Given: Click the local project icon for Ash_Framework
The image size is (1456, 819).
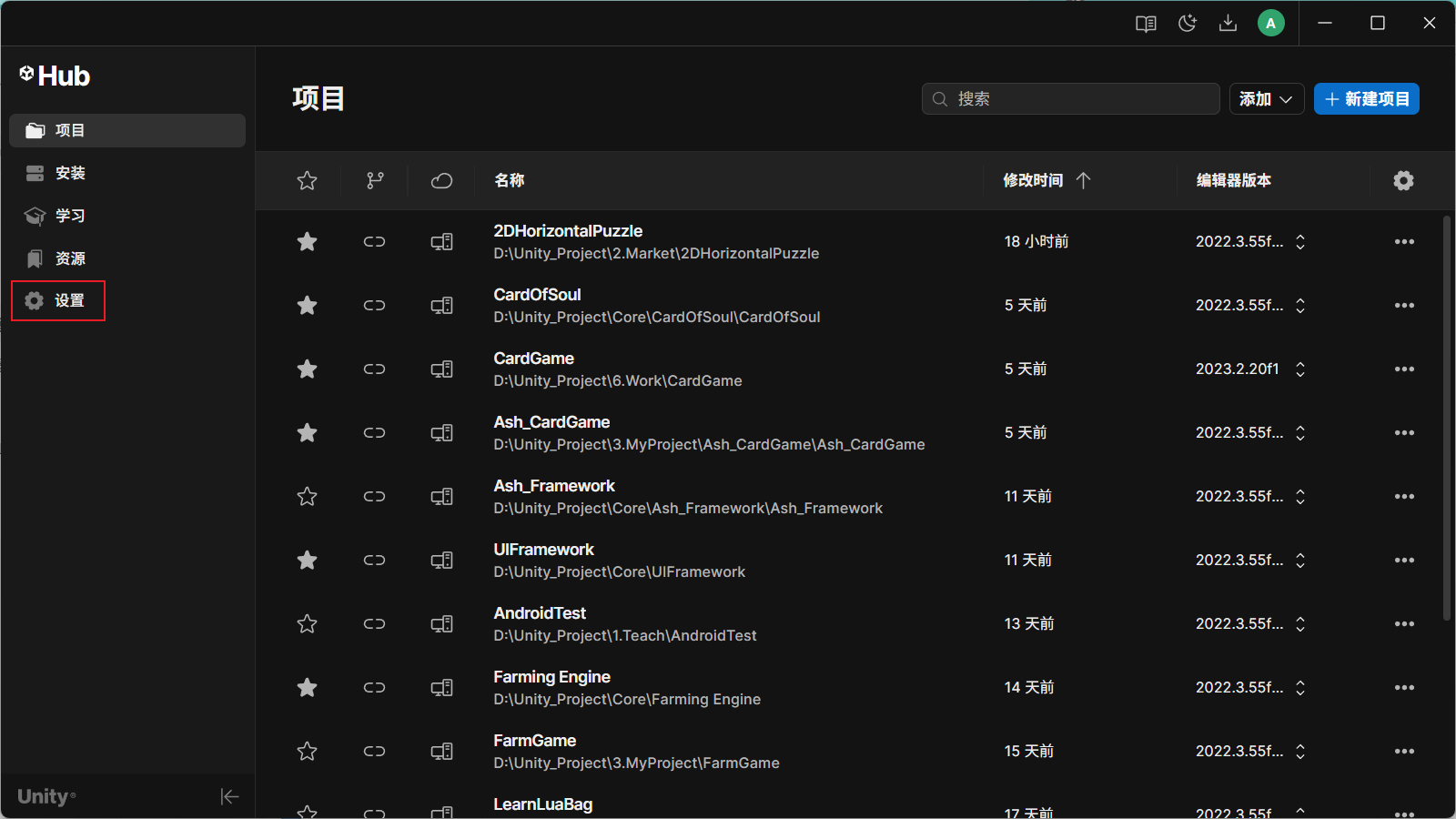Looking at the screenshot, I should (x=442, y=497).
